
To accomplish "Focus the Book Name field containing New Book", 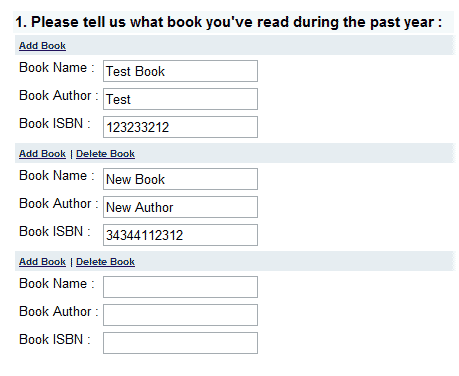I will (180, 179).
